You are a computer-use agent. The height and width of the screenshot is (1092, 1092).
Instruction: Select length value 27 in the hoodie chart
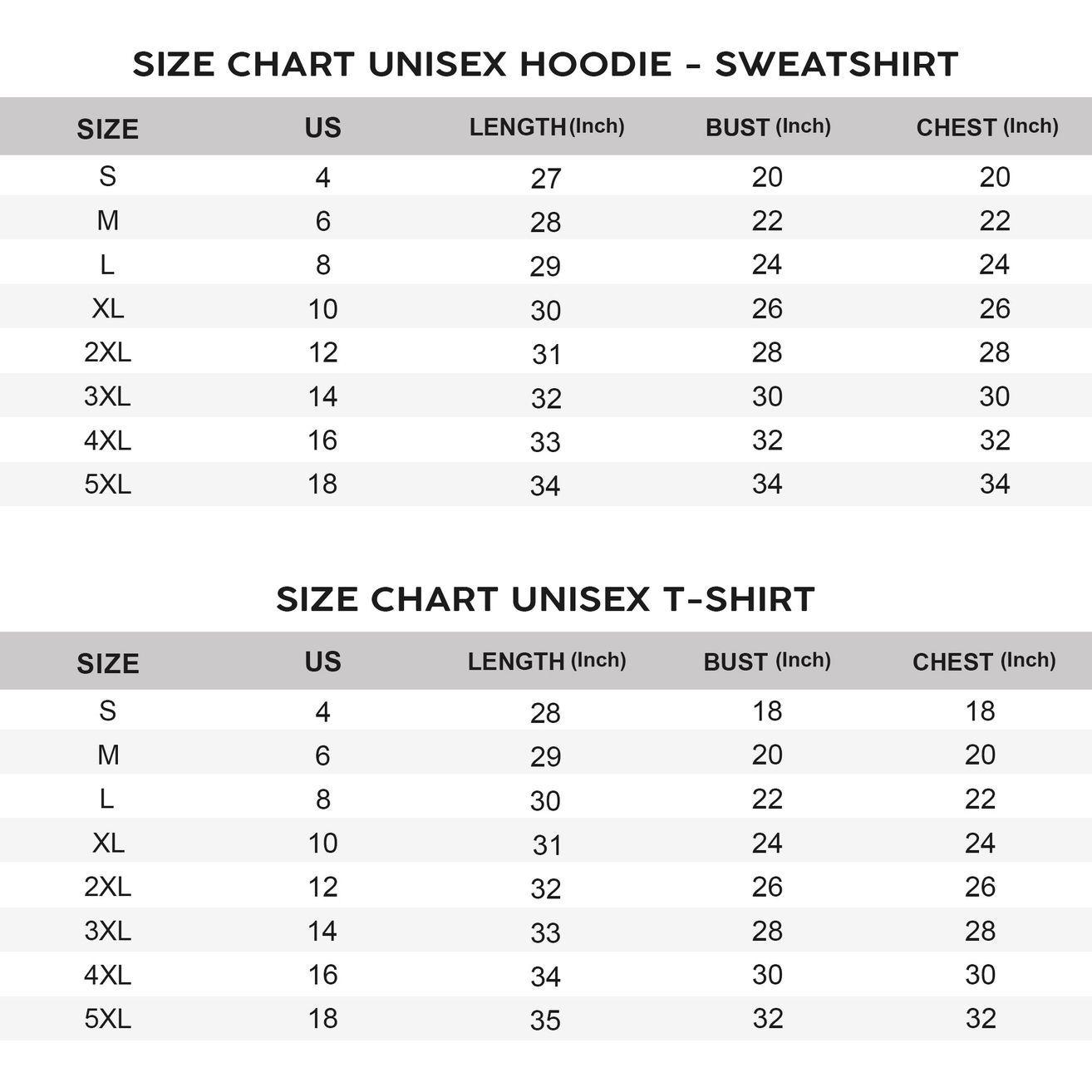546,179
